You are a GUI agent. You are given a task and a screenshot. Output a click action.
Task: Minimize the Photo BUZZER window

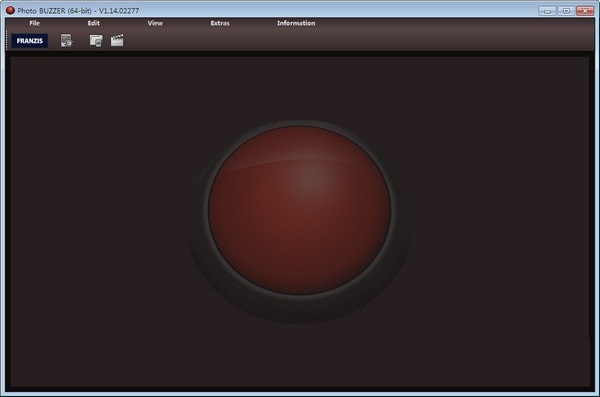tap(547, 11)
